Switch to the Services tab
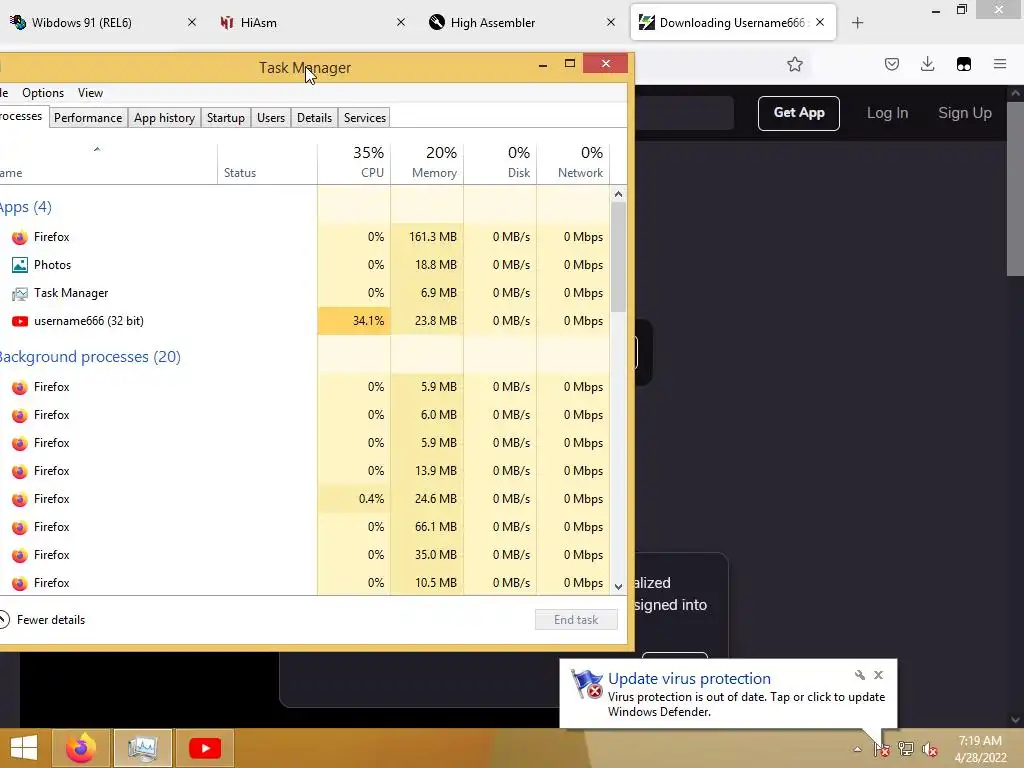The height and width of the screenshot is (768, 1024). click(x=365, y=118)
